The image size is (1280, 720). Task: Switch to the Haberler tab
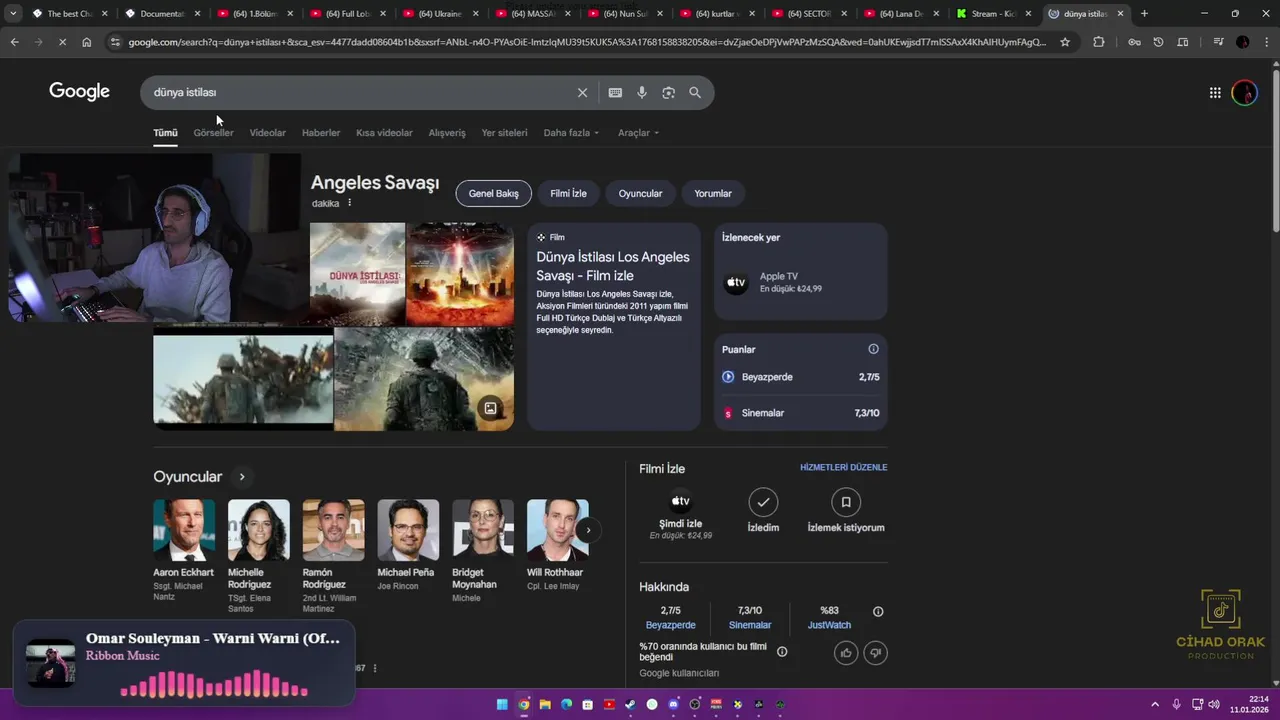pos(321,132)
